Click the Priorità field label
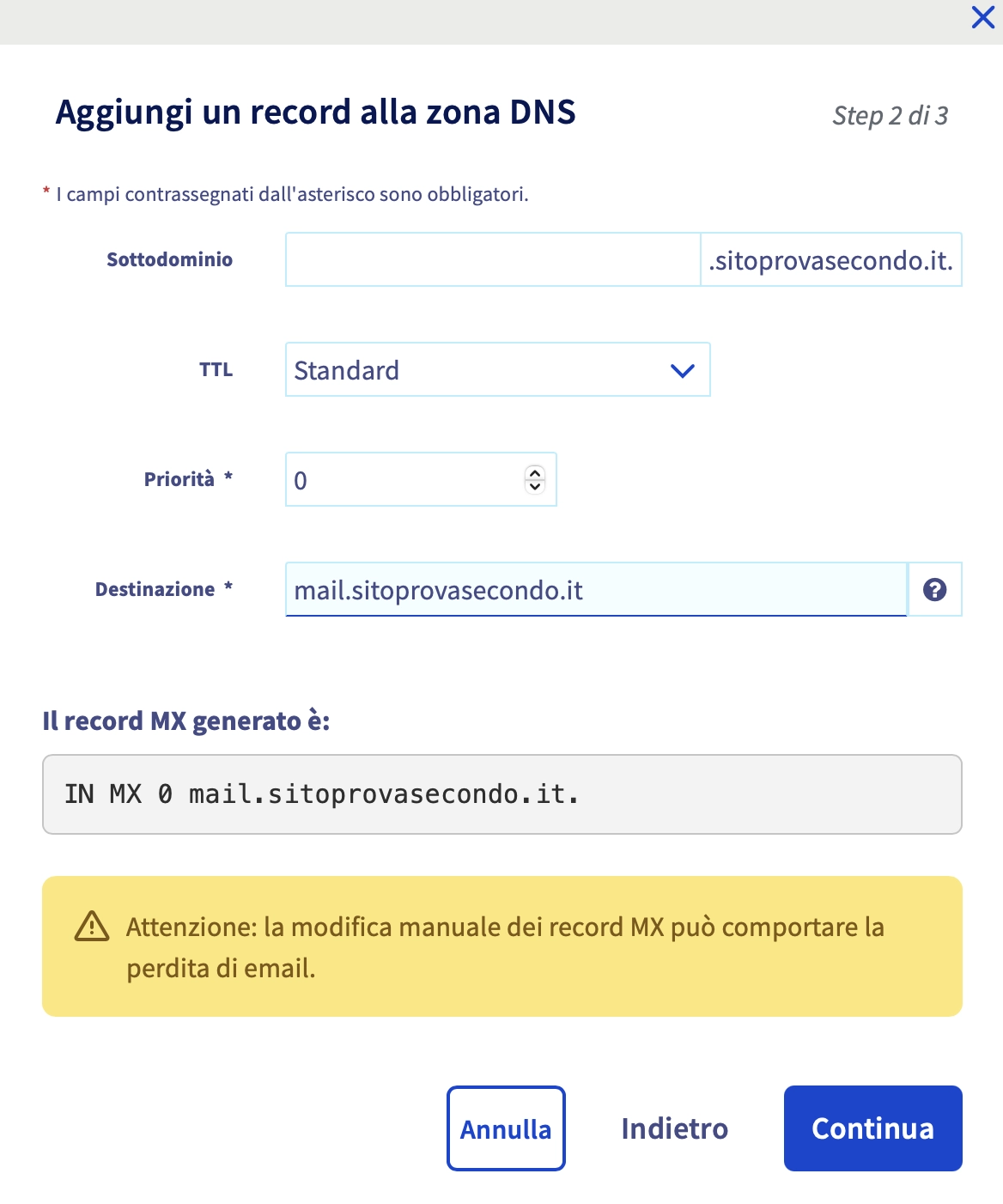 [179, 479]
